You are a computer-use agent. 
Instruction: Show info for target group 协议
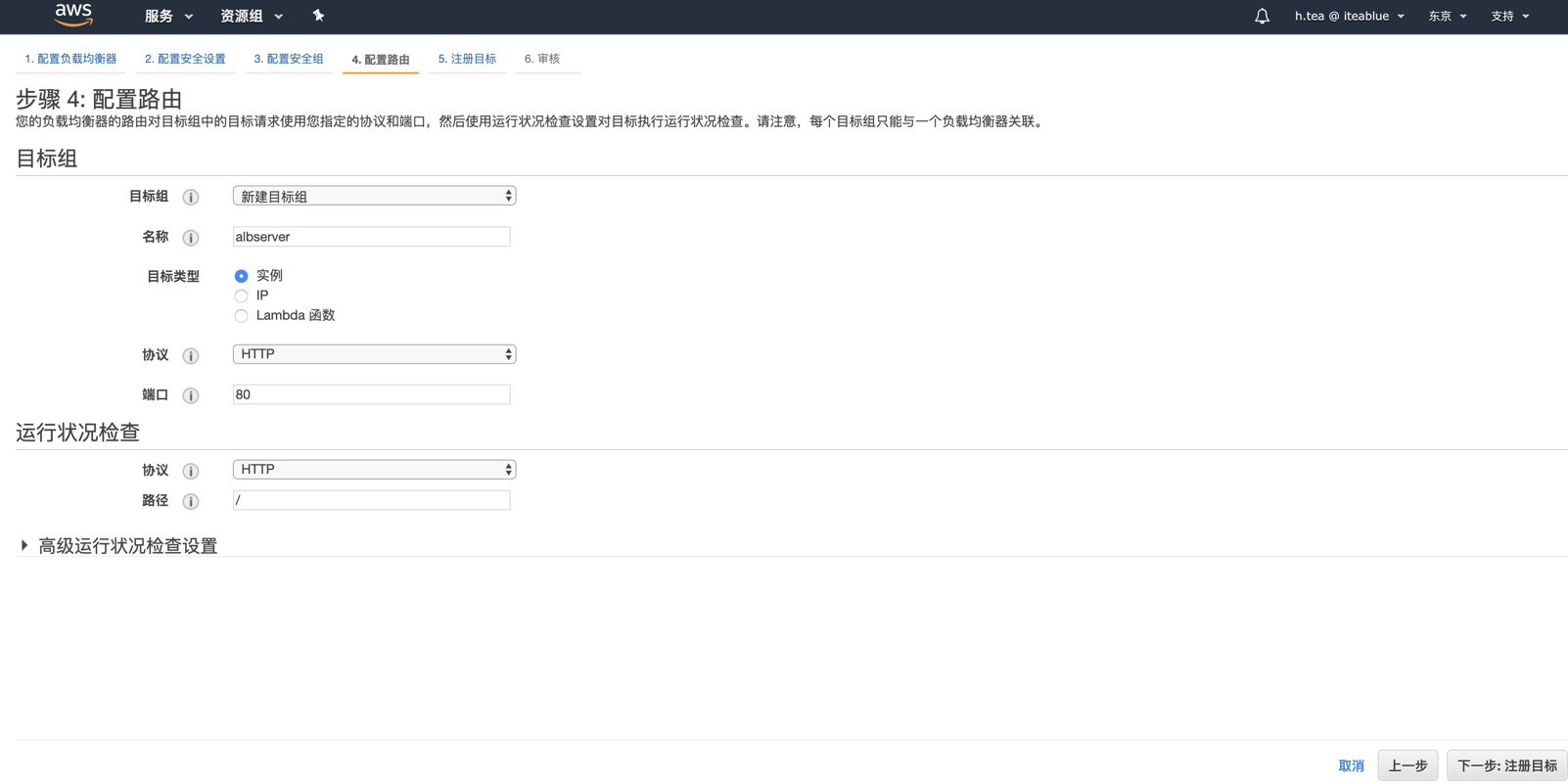point(191,355)
